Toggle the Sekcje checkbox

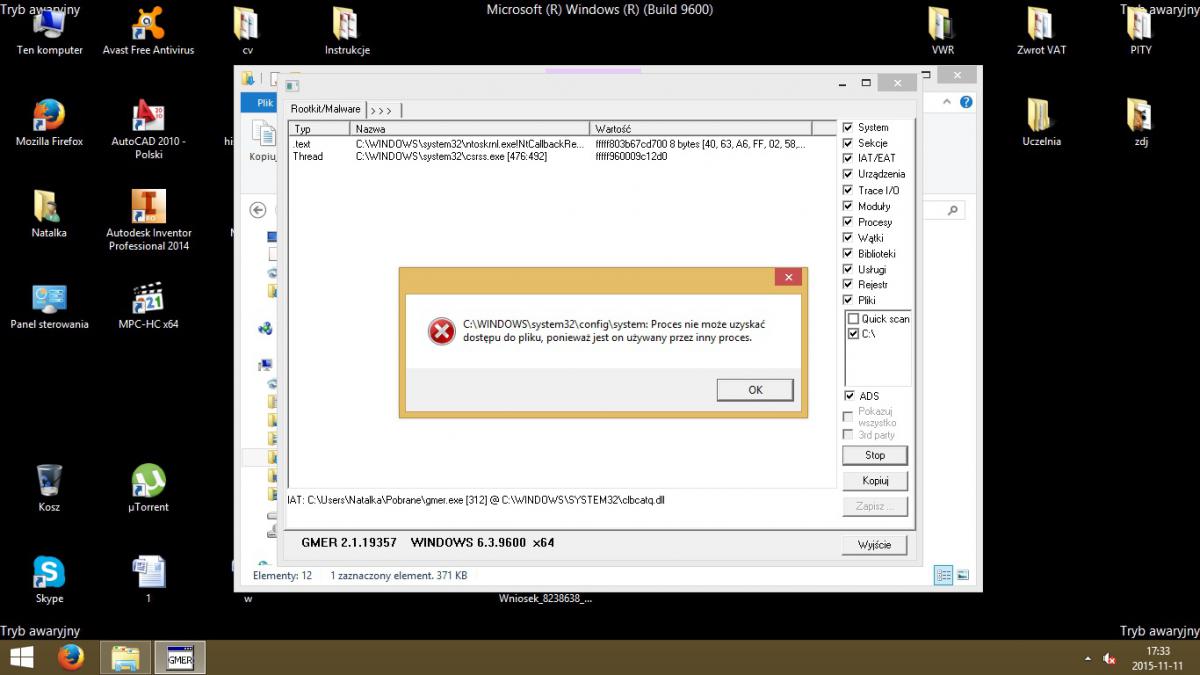(x=848, y=143)
